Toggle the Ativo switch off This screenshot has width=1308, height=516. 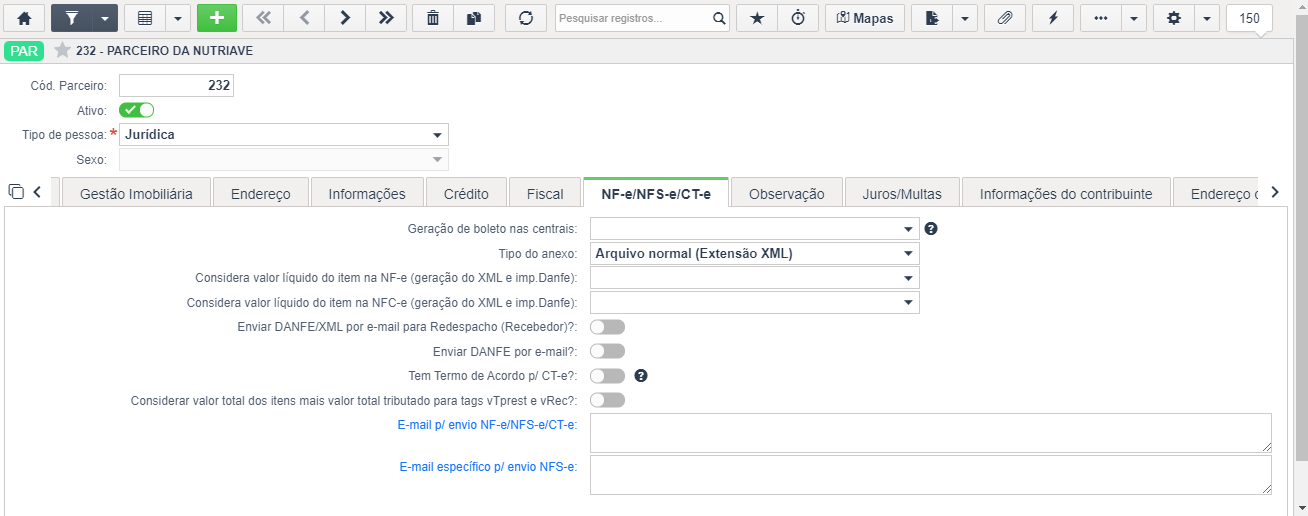point(136,110)
